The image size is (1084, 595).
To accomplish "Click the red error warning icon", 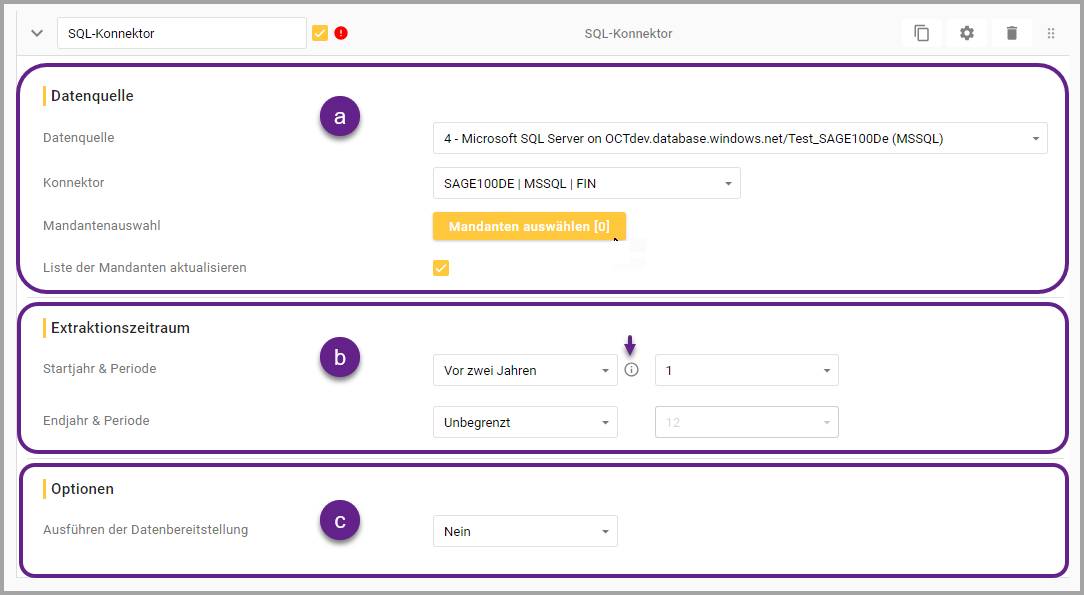I will tap(341, 33).
